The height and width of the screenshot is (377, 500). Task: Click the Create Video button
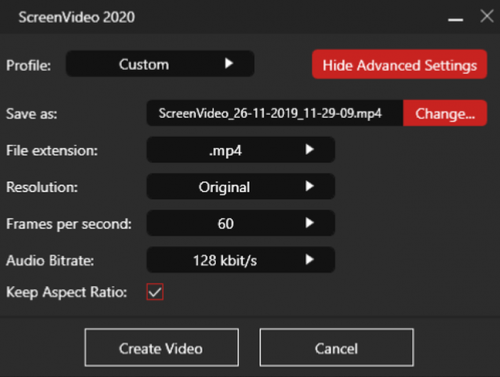(162, 347)
